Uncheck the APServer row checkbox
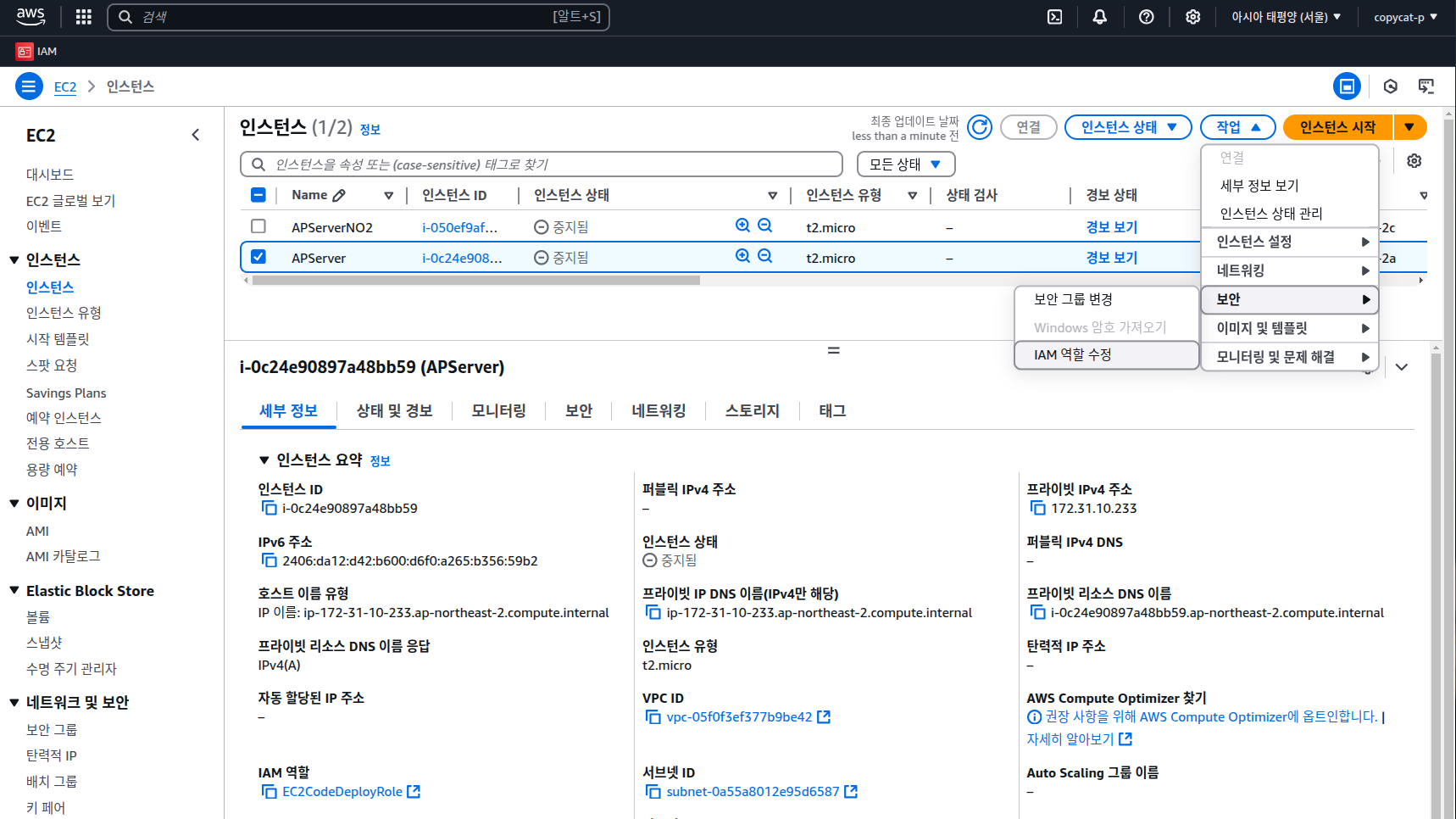 258,257
